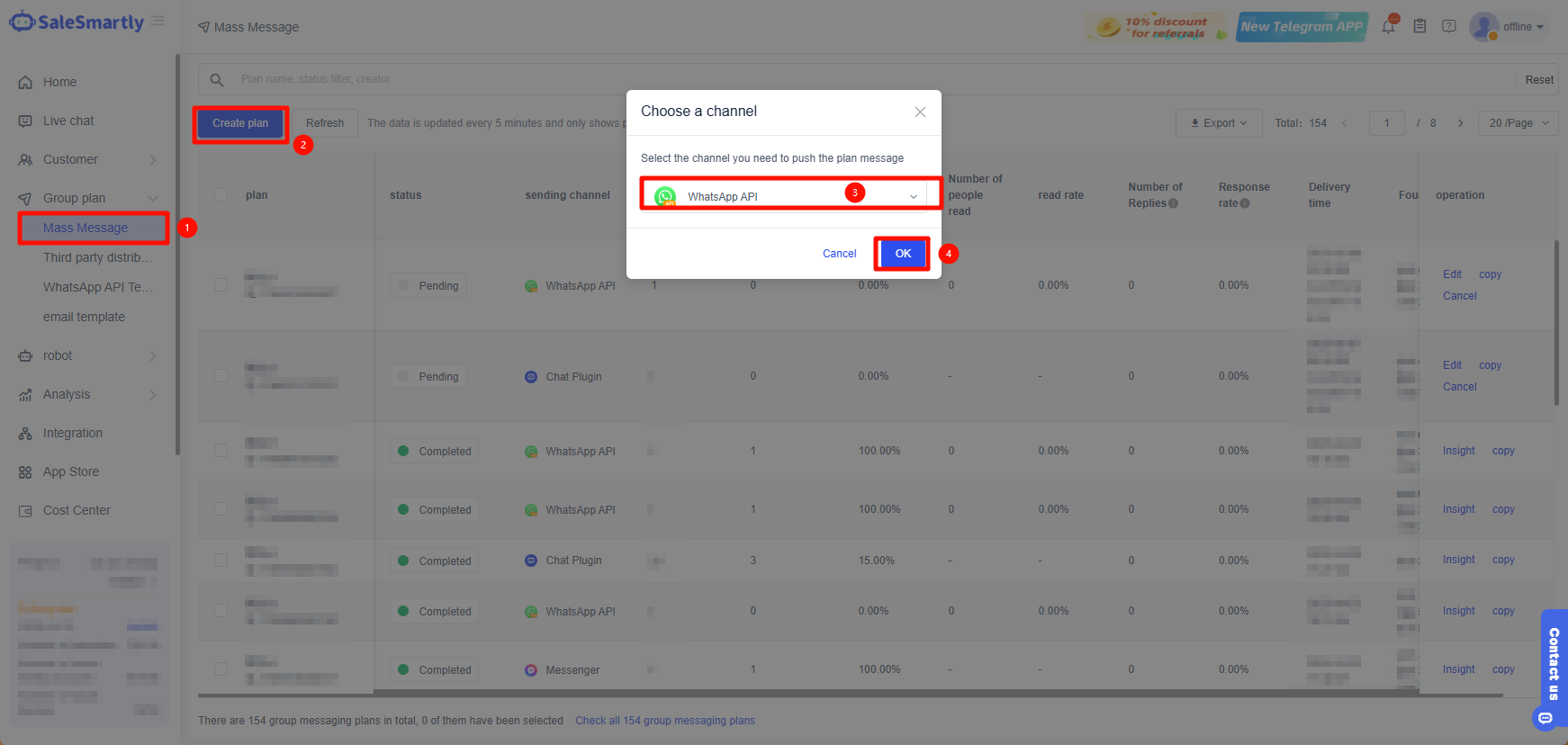Select Mass Message in sidebar
The image size is (1568, 745).
pyautogui.click(x=86, y=228)
